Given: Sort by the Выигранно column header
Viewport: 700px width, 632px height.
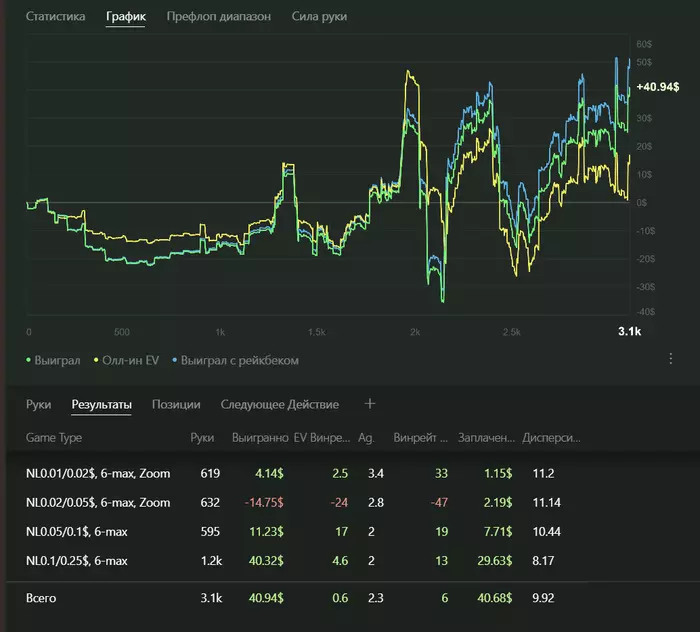Looking at the screenshot, I should point(258,438).
